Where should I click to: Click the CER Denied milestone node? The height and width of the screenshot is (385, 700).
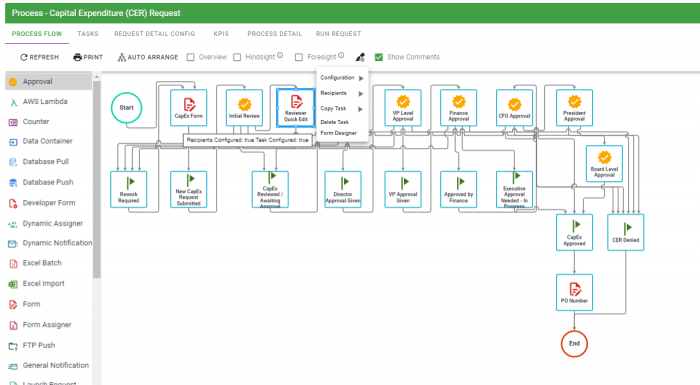(625, 232)
